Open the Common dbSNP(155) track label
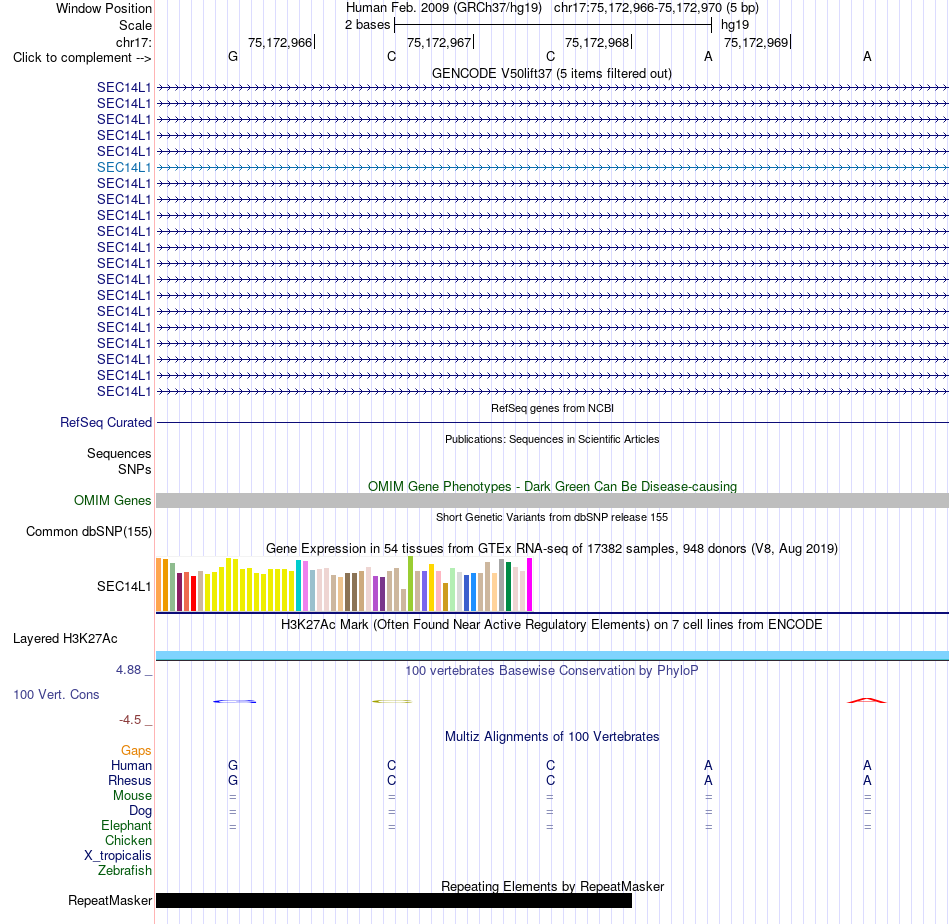 click(x=88, y=531)
